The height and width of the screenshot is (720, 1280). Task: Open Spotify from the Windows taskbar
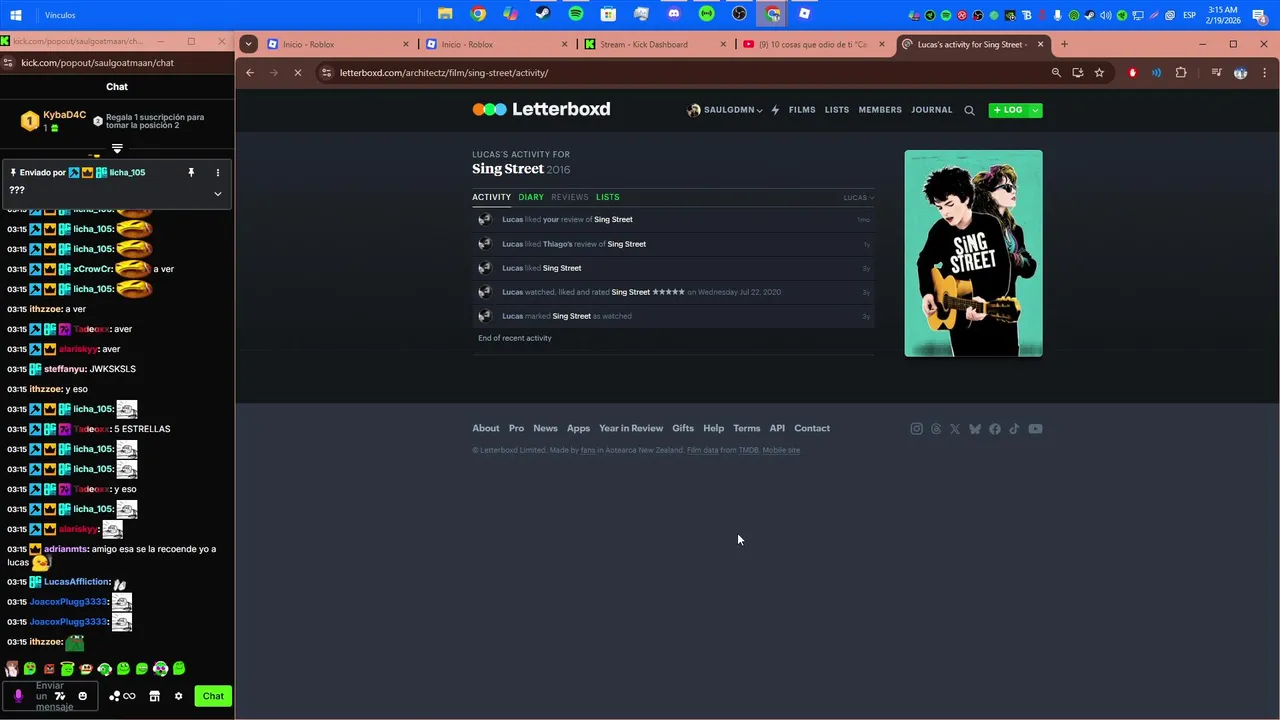point(576,14)
